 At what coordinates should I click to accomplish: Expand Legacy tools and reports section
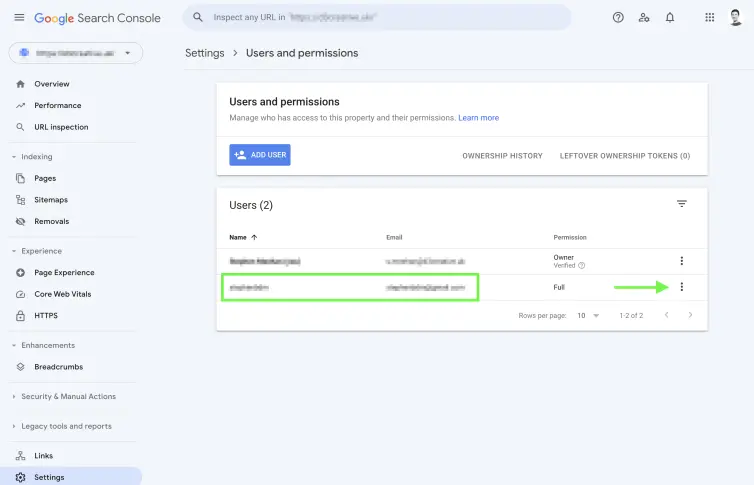[x=66, y=426]
